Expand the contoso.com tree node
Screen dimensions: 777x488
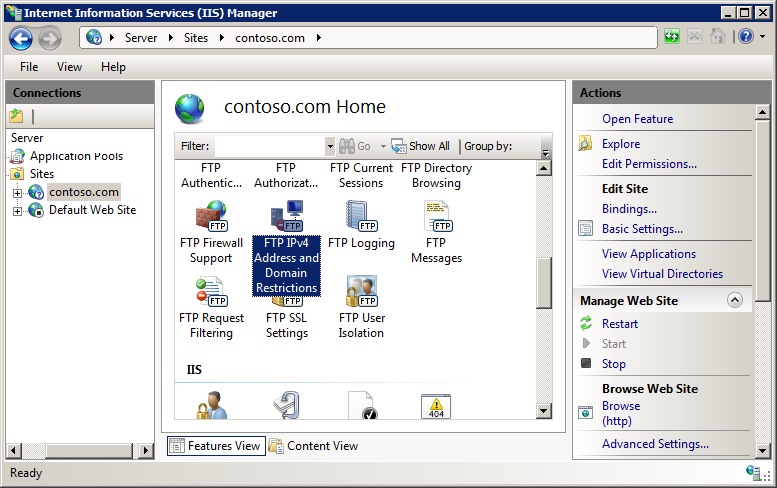pos(17,193)
